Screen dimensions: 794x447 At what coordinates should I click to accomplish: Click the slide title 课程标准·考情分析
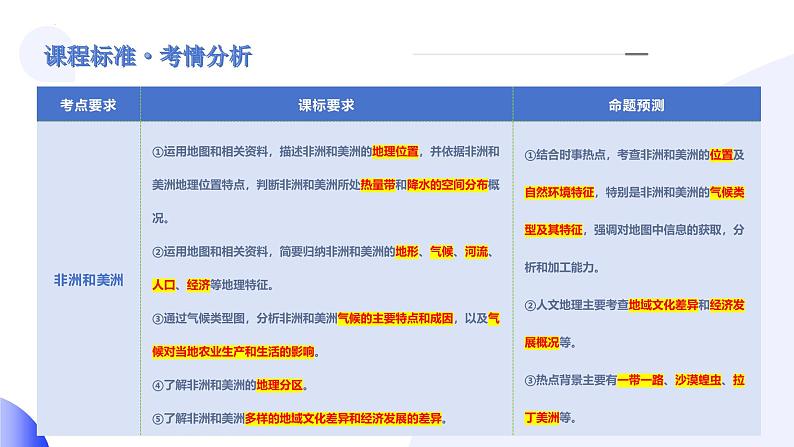coord(148,56)
